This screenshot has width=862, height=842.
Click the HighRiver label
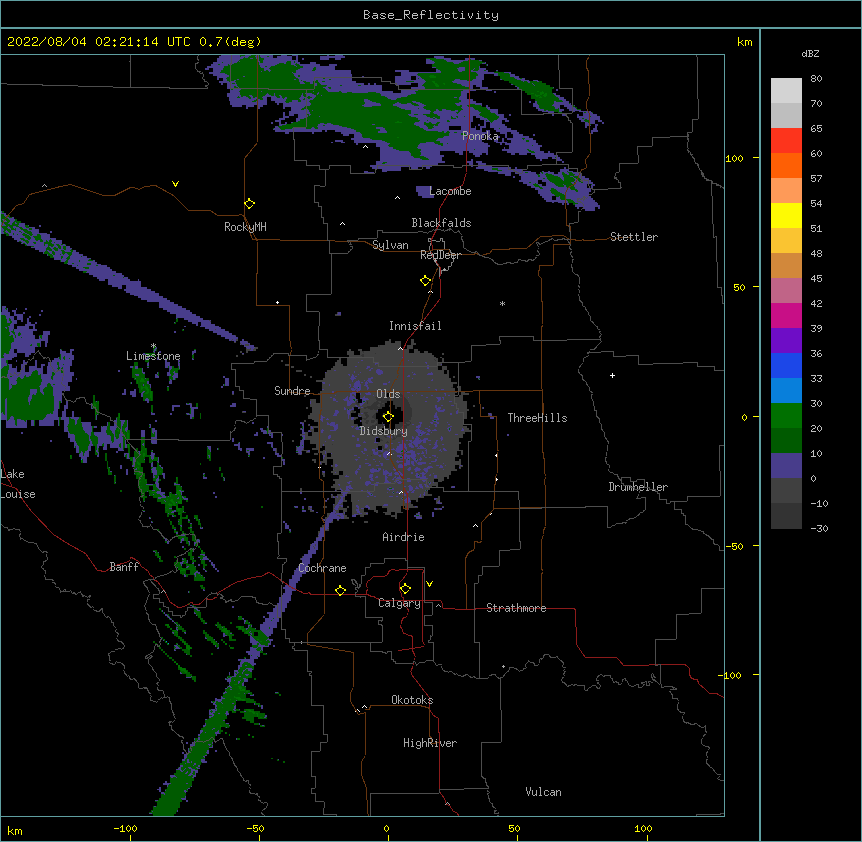pyautogui.click(x=430, y=743)
